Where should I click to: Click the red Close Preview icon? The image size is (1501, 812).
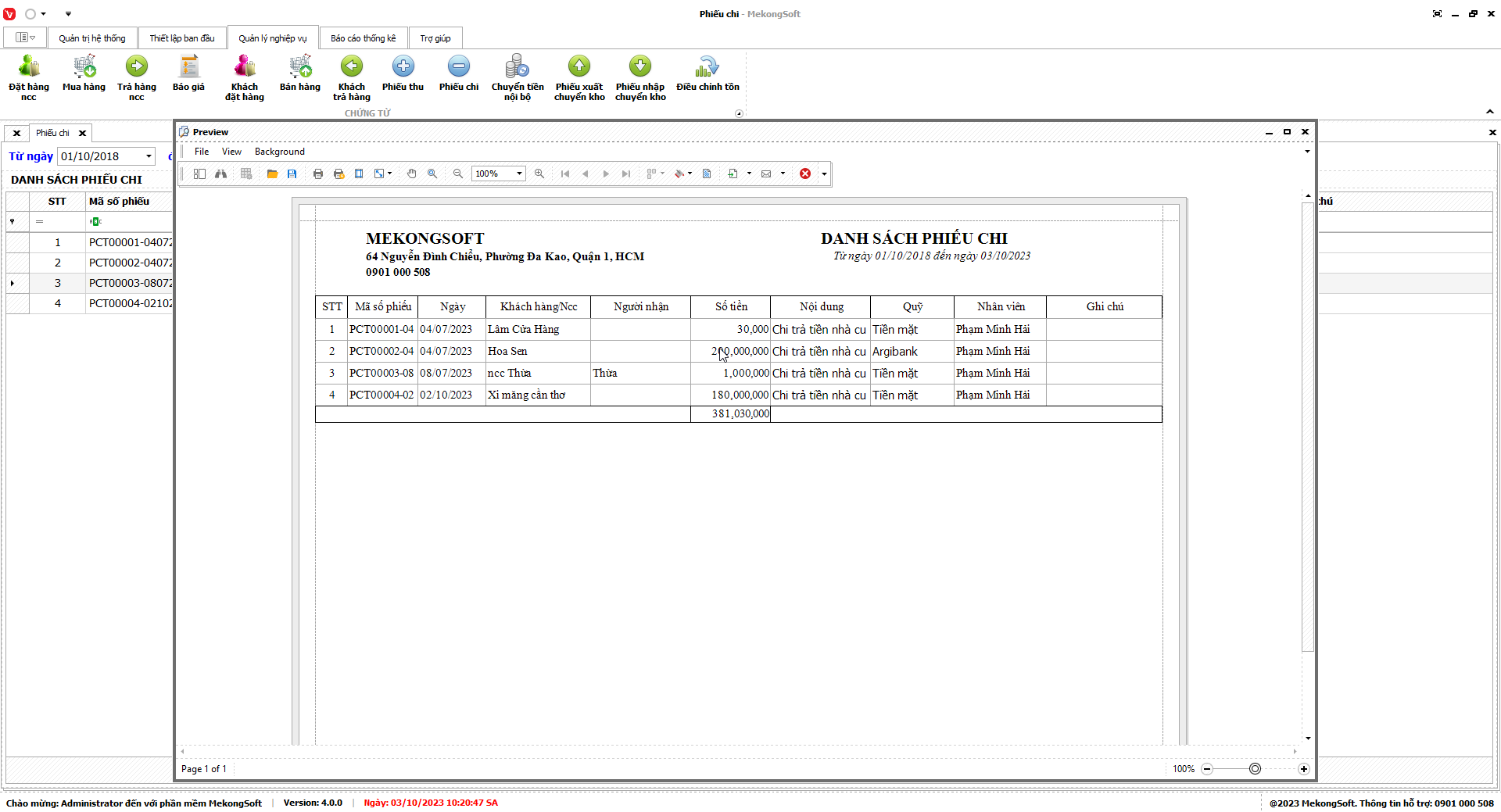pyautogui.click(x=805, y=174)
